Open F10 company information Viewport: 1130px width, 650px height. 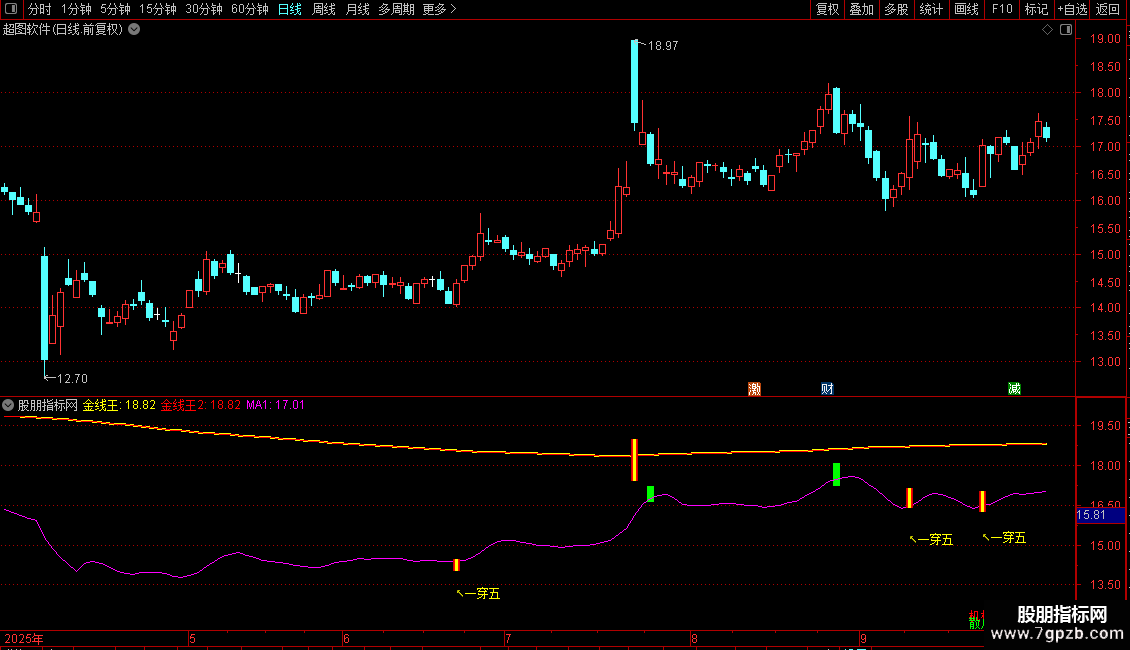coord(1002,9)
